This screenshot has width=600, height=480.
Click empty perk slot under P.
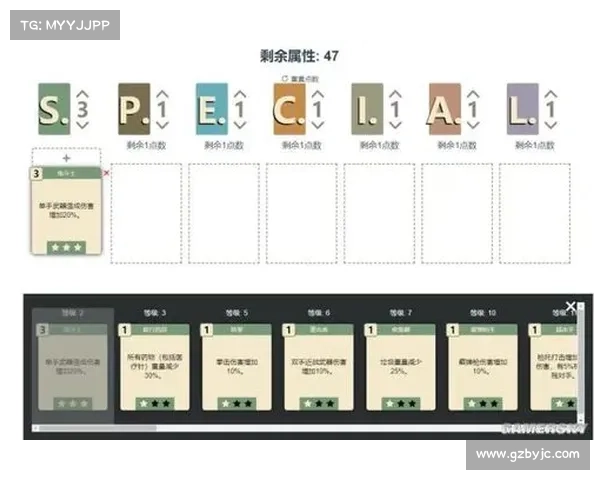tap(146, 214)
